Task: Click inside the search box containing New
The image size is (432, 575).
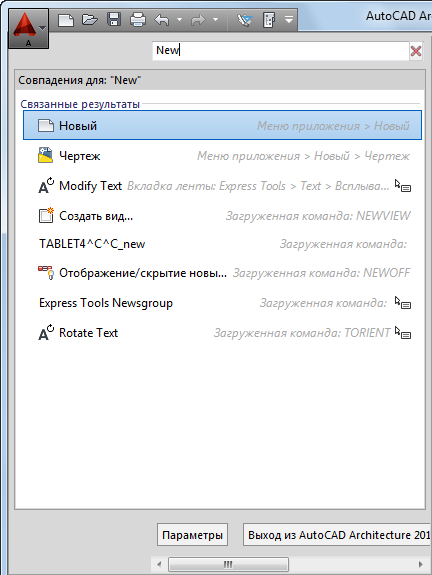Action: pyautogui.click(x=281, y=51)
